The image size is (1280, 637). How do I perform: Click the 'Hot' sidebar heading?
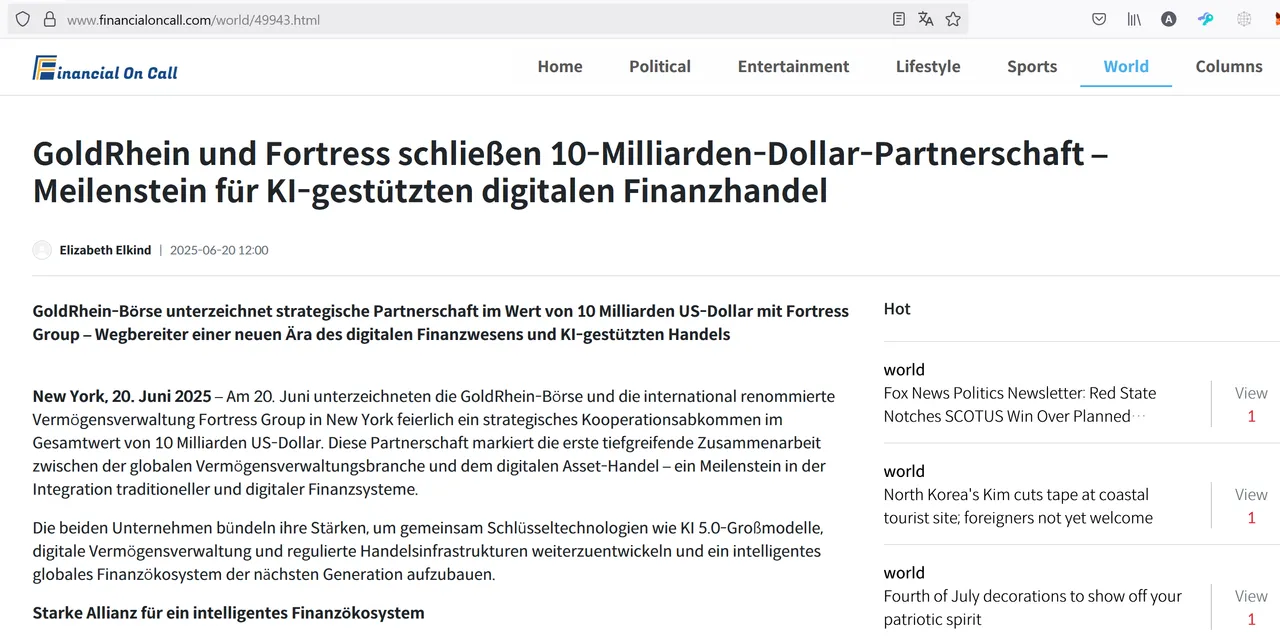coord(897,309)
